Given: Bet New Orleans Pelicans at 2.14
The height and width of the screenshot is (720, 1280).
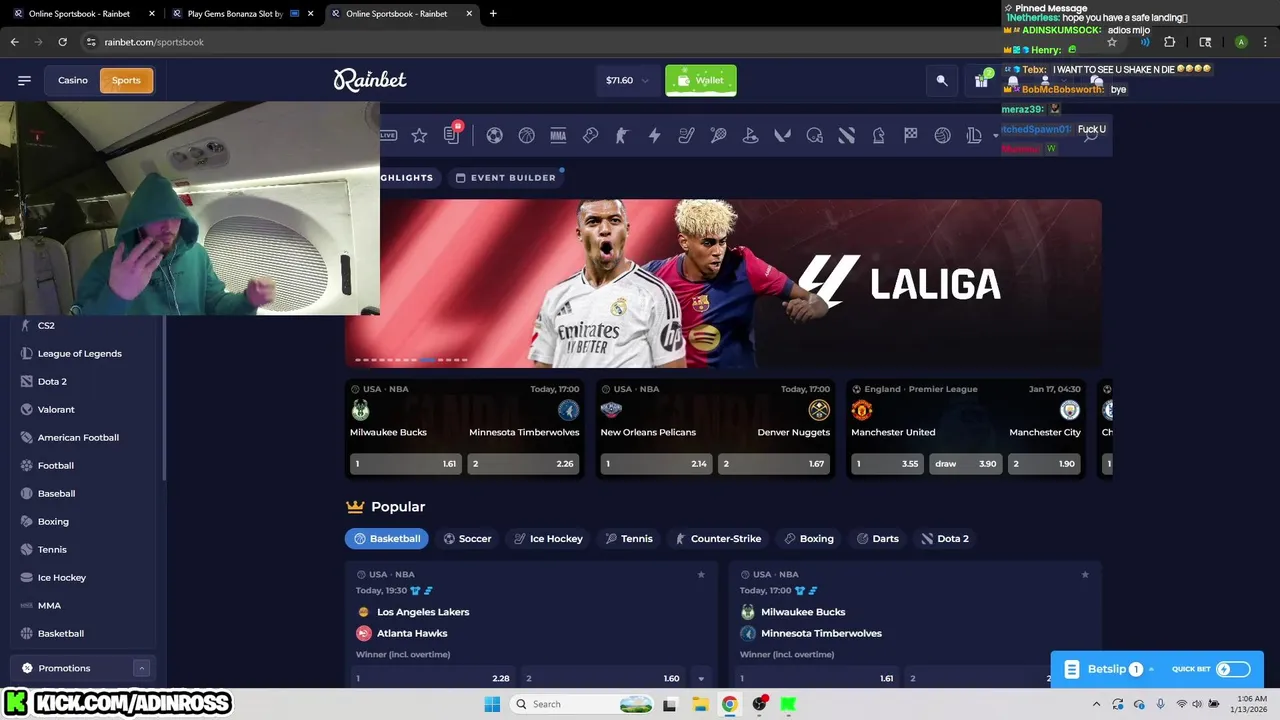Looking at the screenshot, I should pos(656,464).
